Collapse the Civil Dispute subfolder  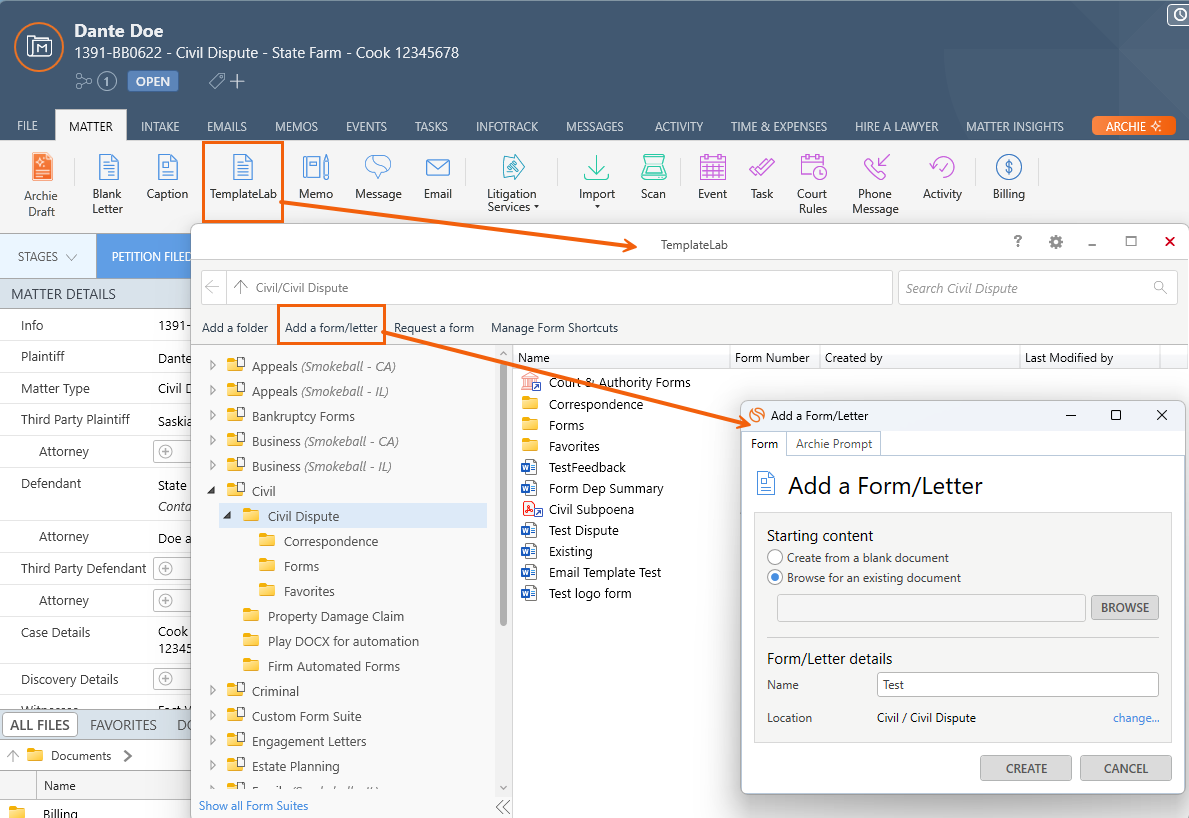[x=227, y=516]
